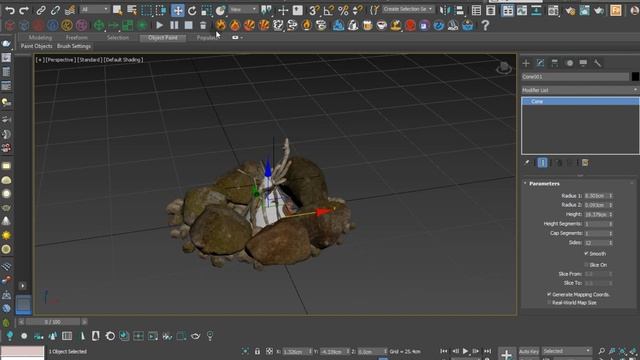
Task: Toggle Generate Mapping Coords checkbox
Action: point(549,294)
